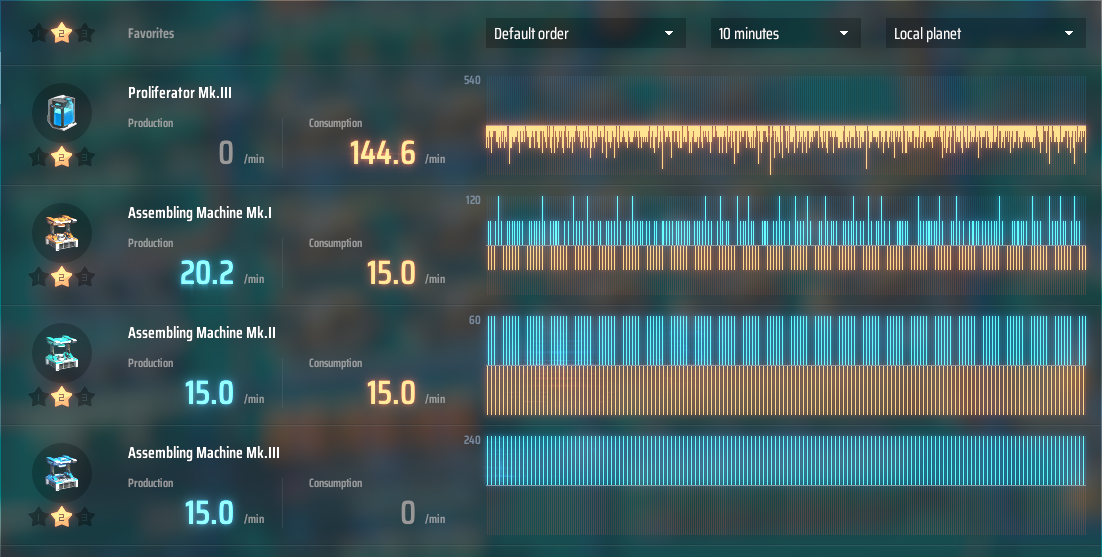The image size is (1102, 557).
Task: Unfavorite Assembling Machine Mk.I via star 2
Action: tap(62, 277)
